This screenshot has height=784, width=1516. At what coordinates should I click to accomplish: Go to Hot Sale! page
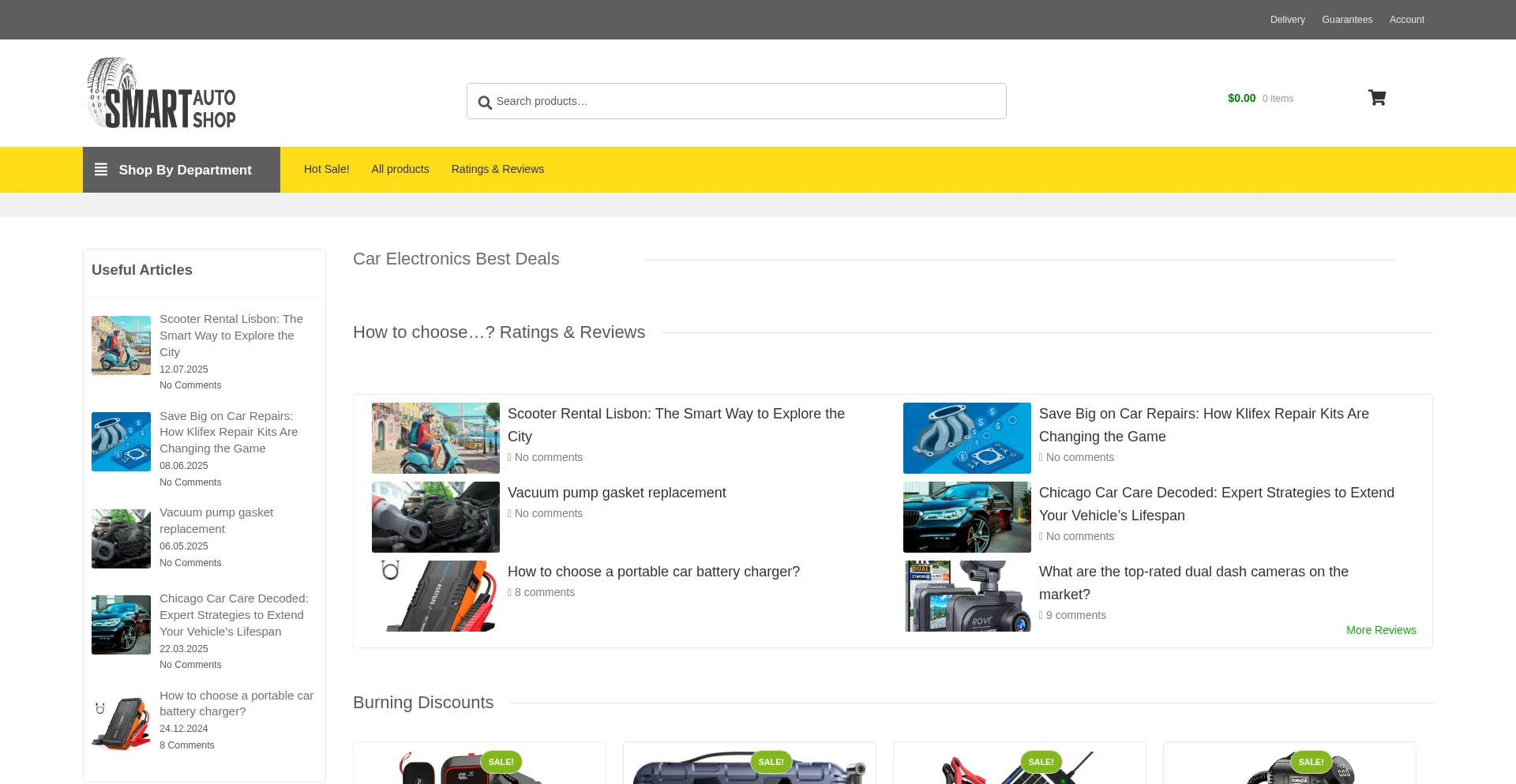coord(326,169)
